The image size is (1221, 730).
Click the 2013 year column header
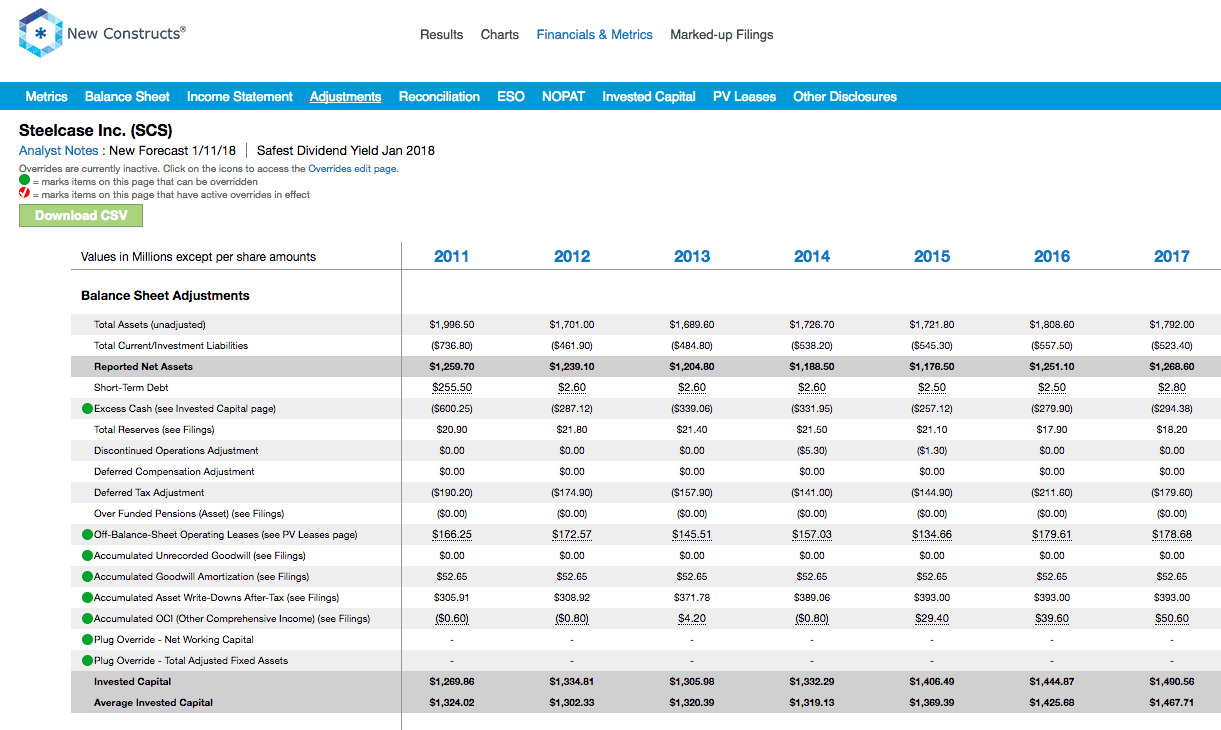point(692,256)
